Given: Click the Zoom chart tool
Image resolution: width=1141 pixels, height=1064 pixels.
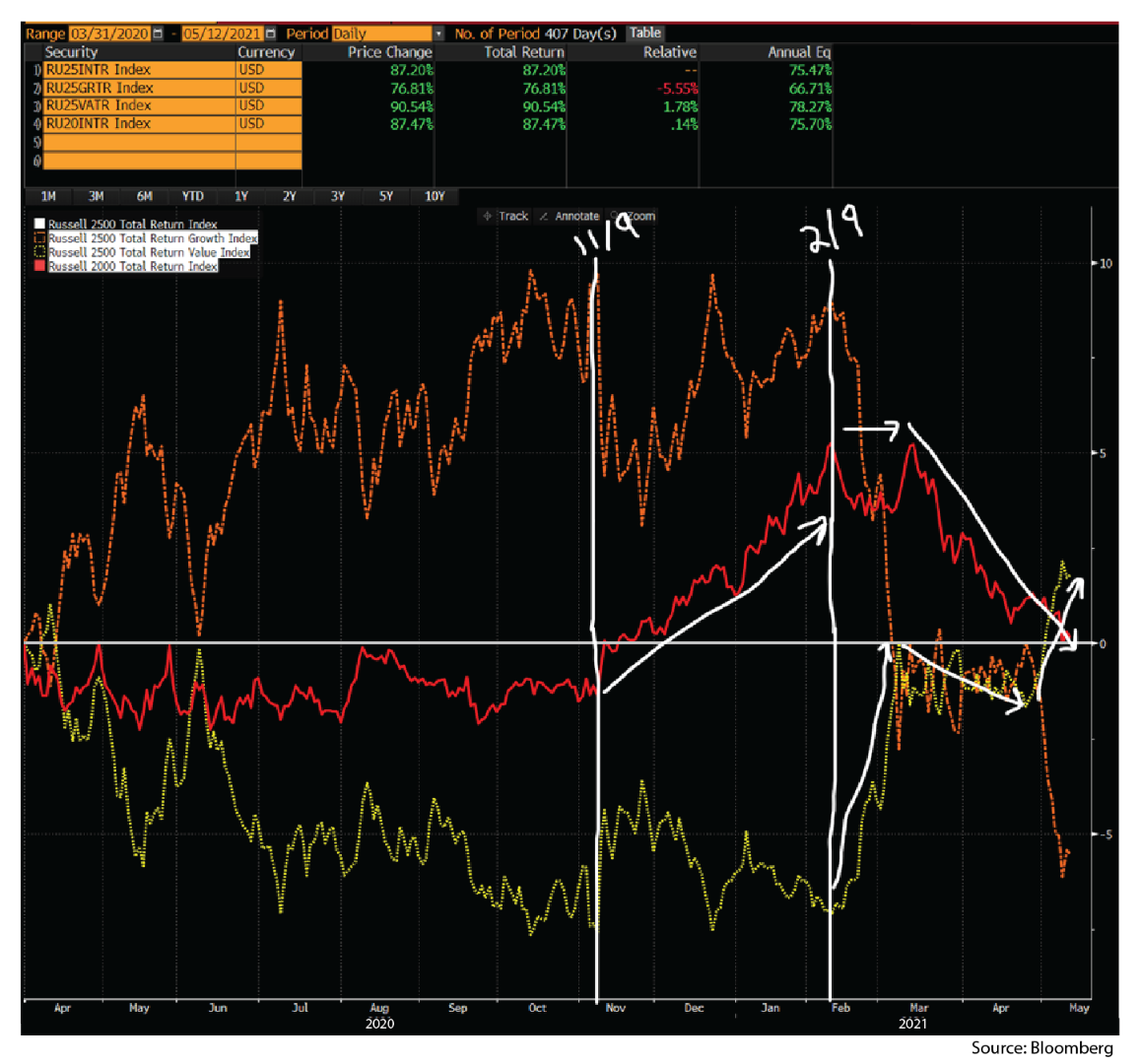Looking at the screenshot, I should pos(635,216).
